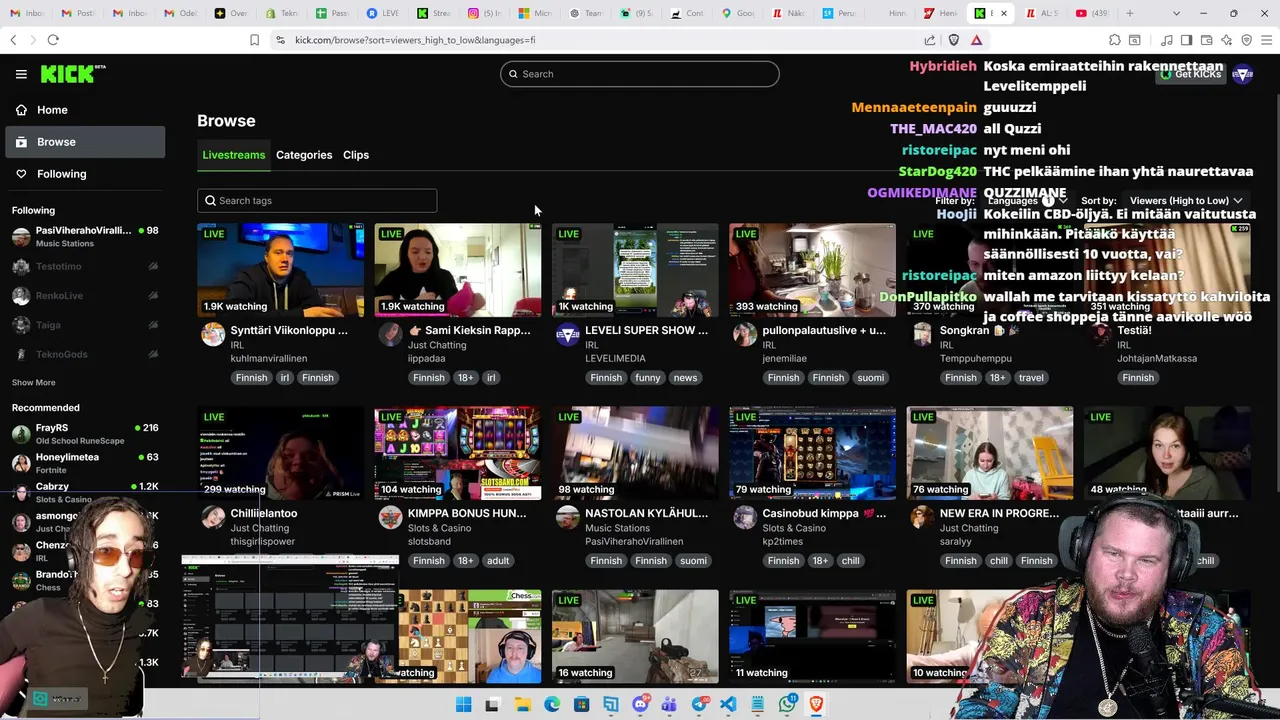Open RenkoLive offline channel in sidebar
This screenshot has width=1280, height=720.
click(x=85, y=296)
